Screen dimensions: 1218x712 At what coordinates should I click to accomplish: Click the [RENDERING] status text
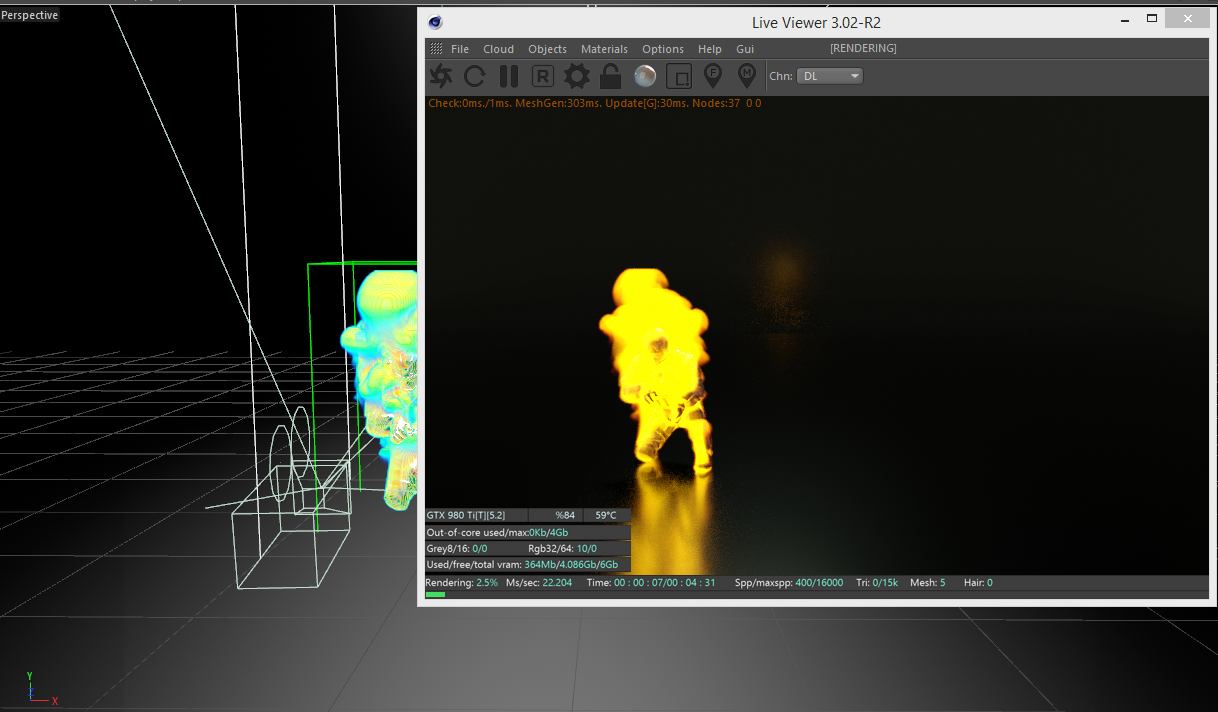(x=863, y=48)
